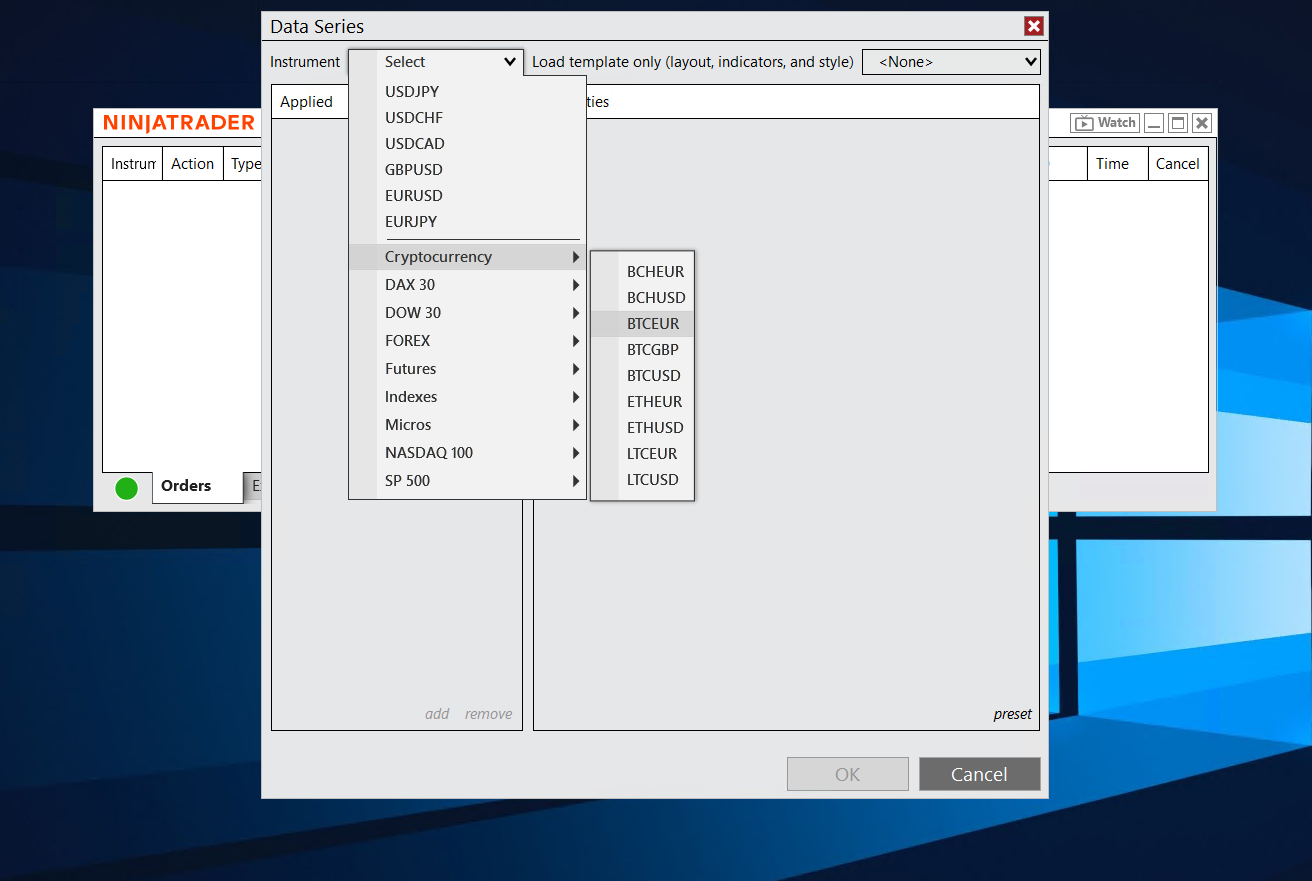Expand the Futures submenu
The width and height of the screenshot is (1312, 881).
467,369
